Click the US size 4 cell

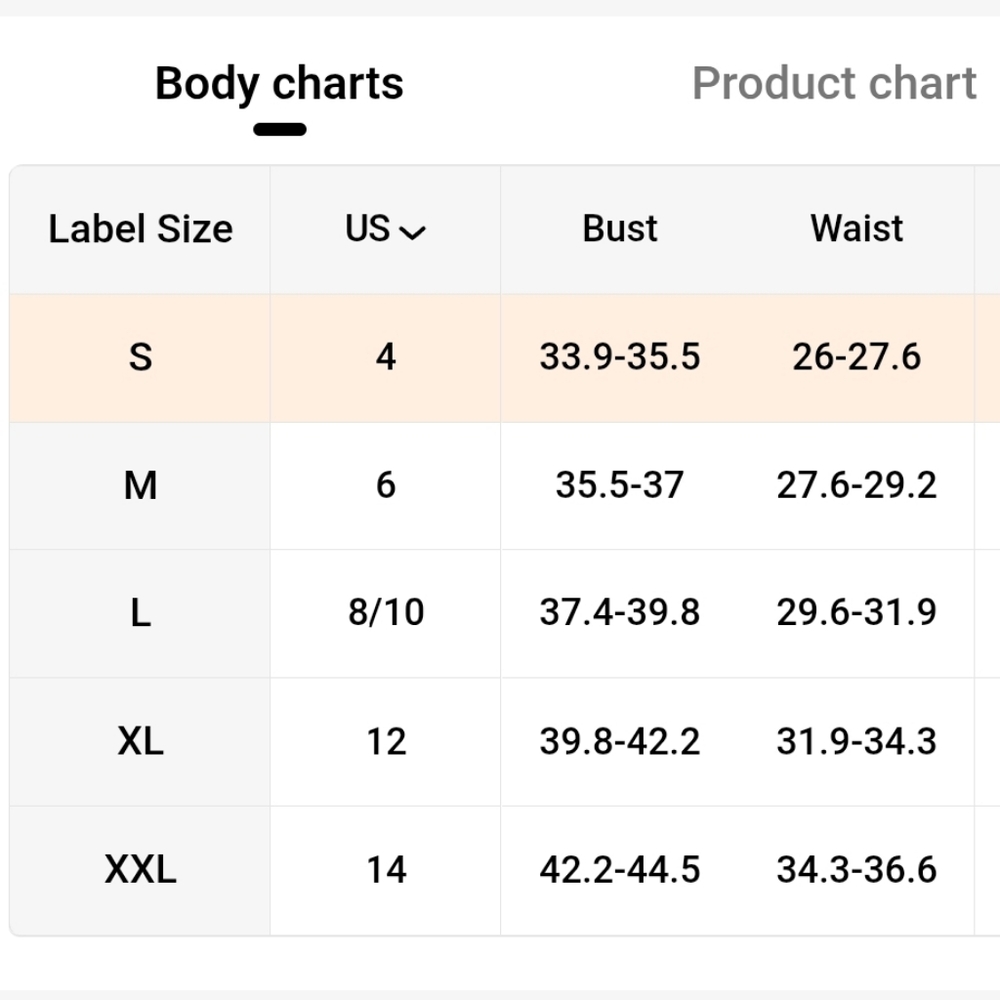[x=385, y=358]
